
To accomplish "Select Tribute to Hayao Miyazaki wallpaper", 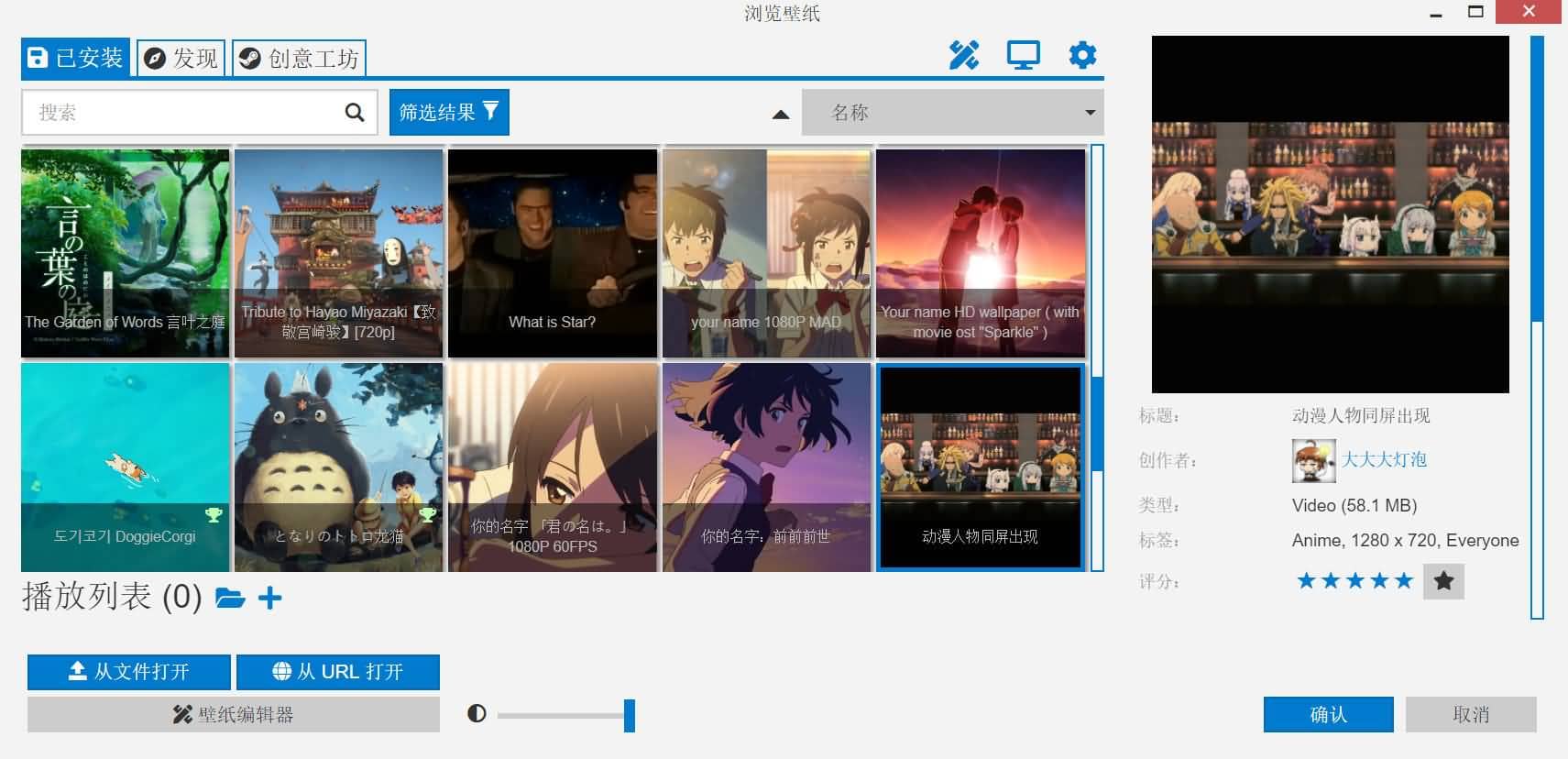I will click(339, 253).
